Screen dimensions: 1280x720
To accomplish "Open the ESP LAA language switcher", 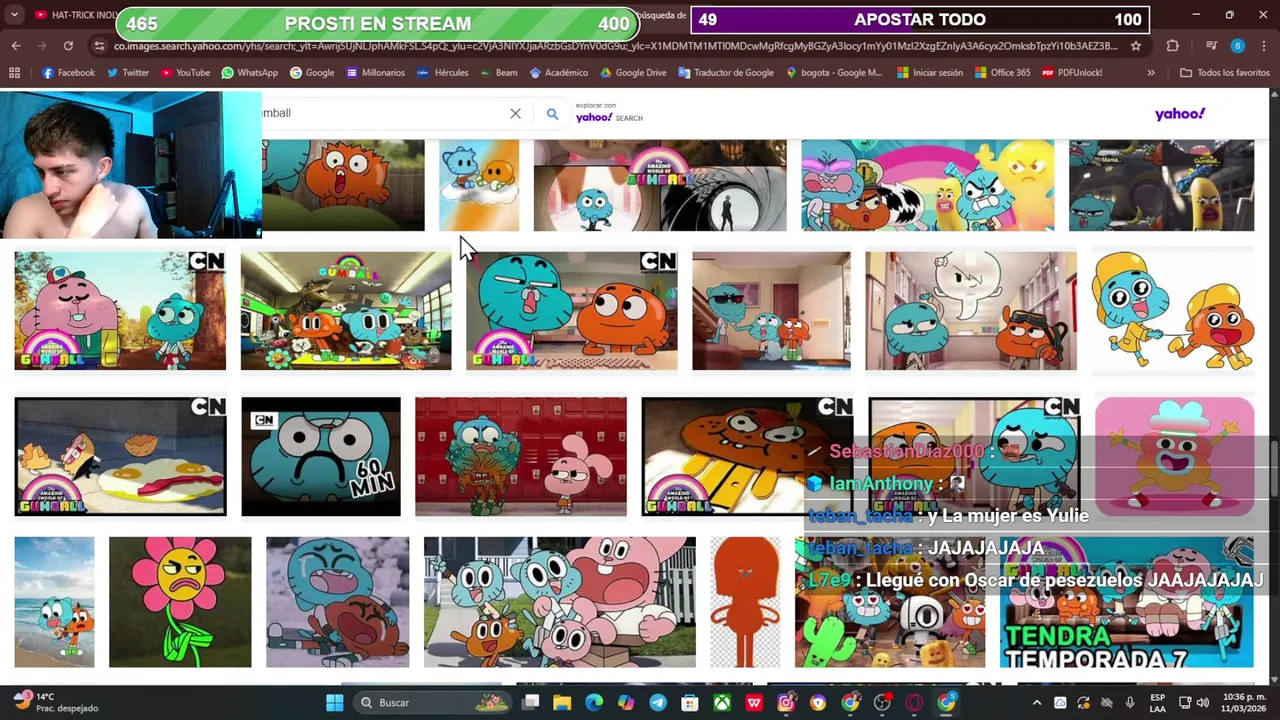I will tap(1157, 703).
